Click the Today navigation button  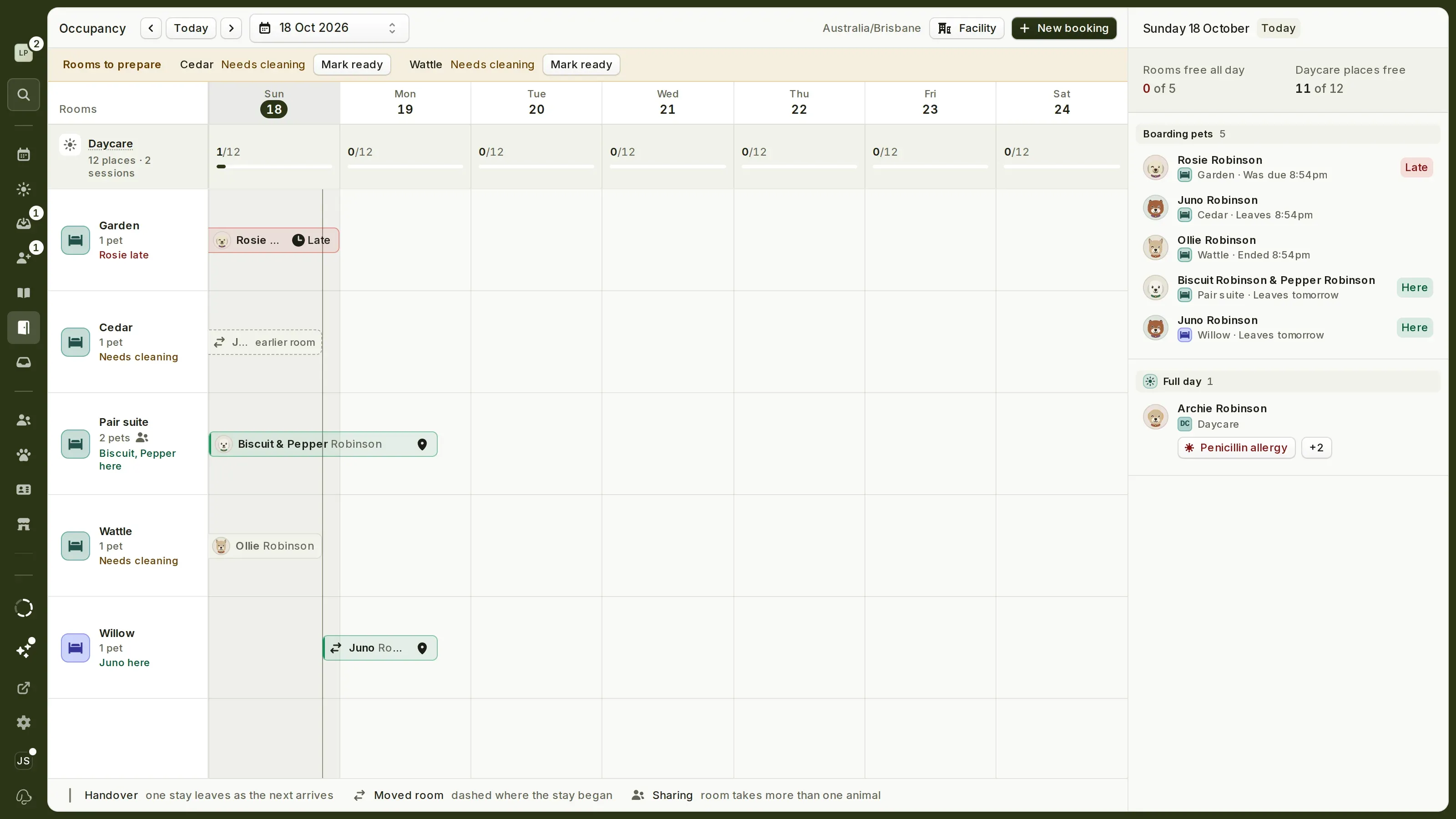pyautogui.click(x=191, y=28)
